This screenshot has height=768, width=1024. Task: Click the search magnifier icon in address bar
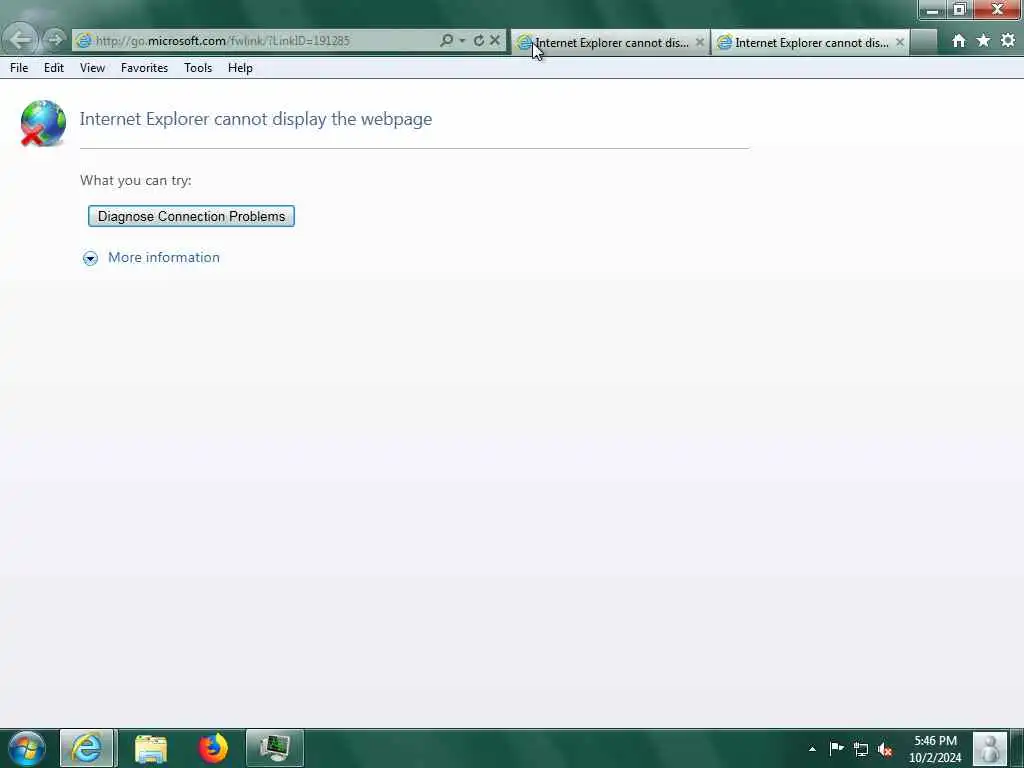tap(447, 40)
